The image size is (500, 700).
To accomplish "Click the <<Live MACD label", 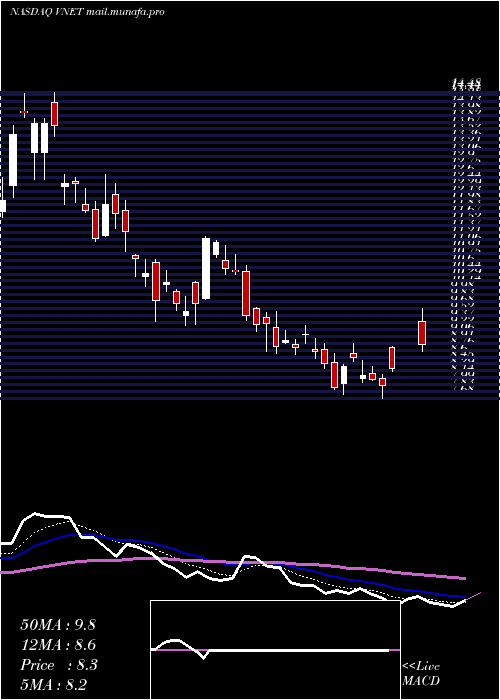I will click(x=421, y=674).
